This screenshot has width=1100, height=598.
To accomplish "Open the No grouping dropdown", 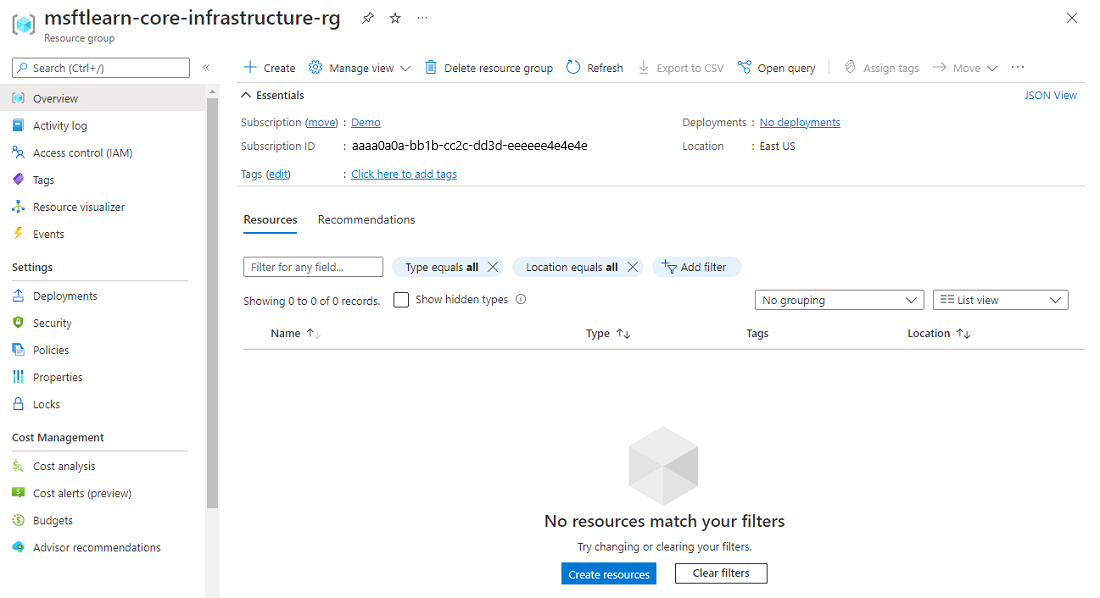I will pos(840,300).
